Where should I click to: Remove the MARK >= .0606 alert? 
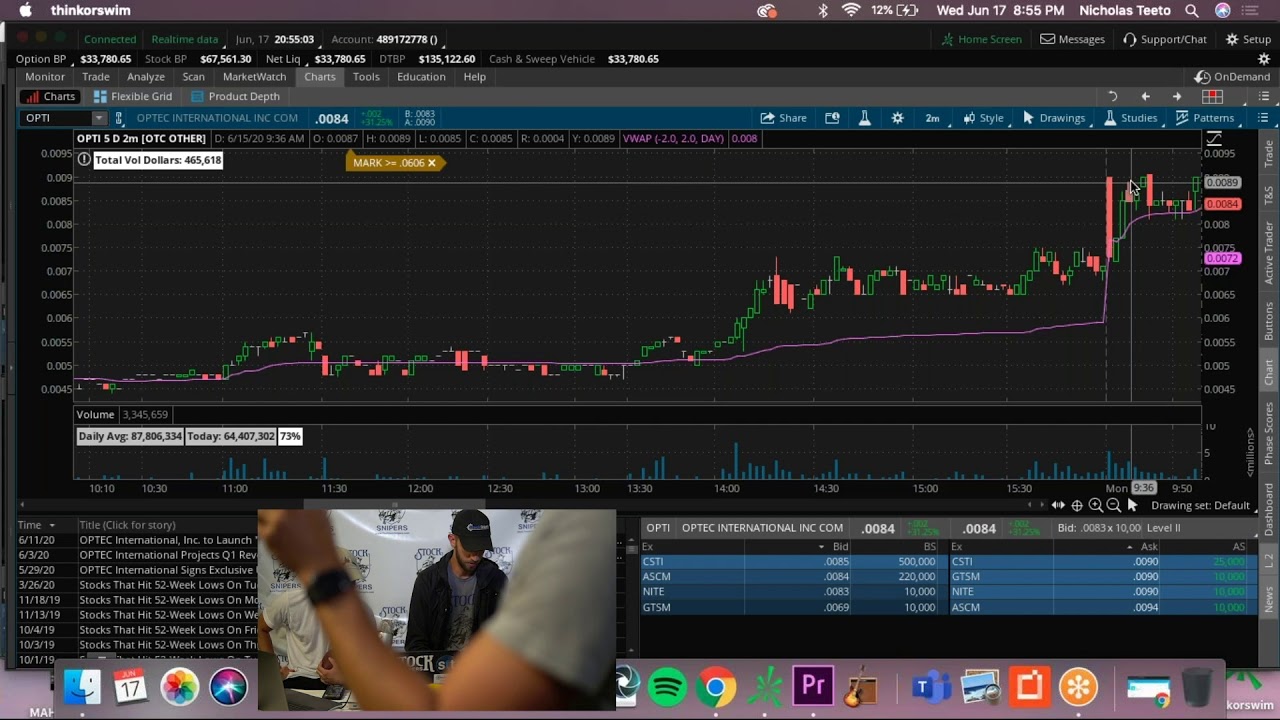click(432, 163)
